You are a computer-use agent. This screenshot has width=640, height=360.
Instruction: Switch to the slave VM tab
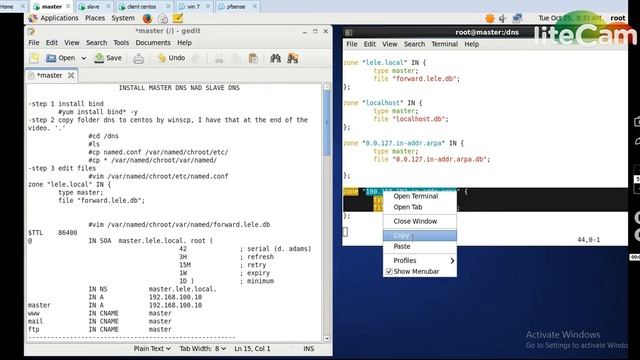pyautogui.click(x=93, y=7)
